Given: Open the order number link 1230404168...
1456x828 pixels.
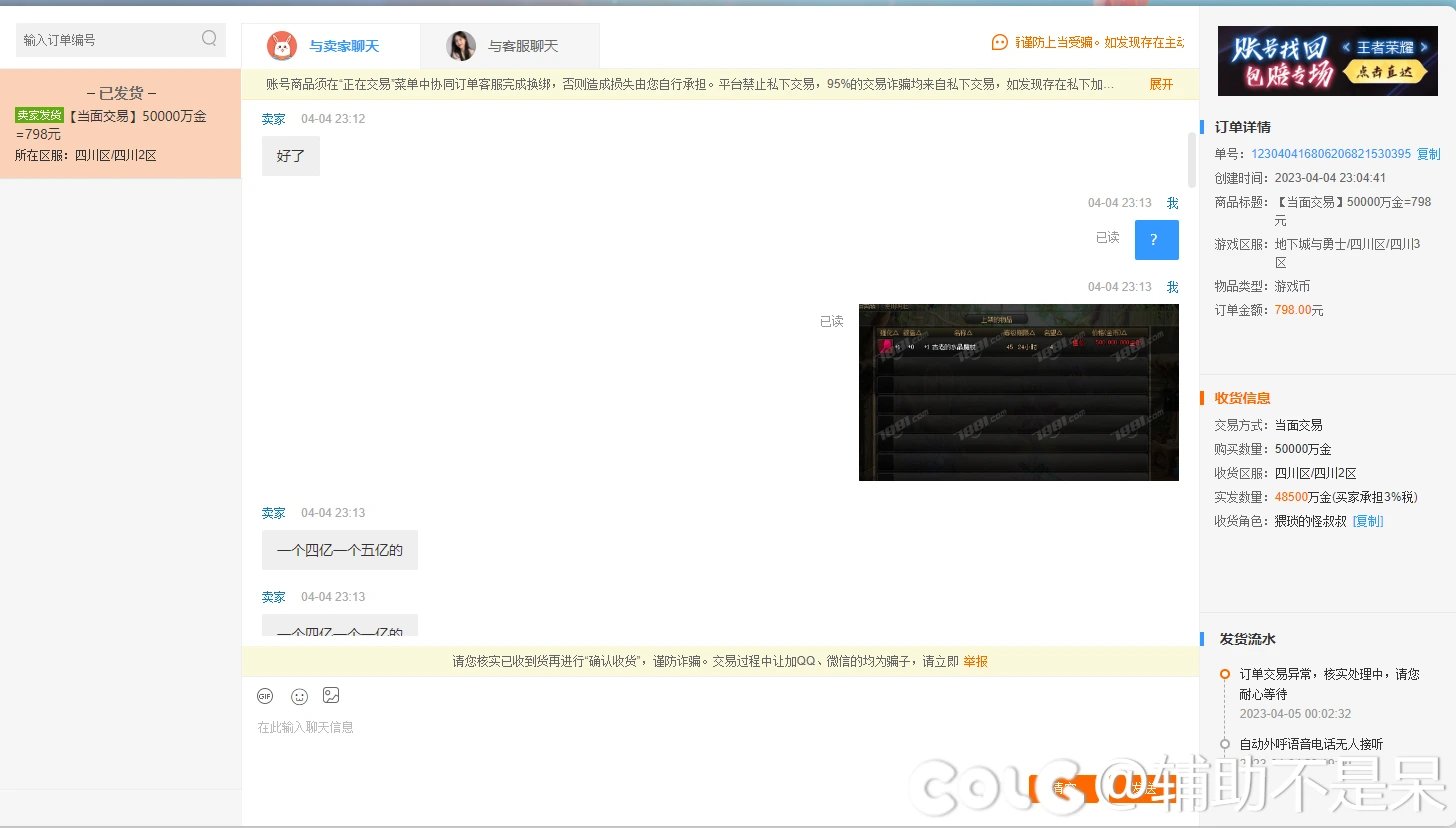Looking at the screenshot, I should (x=1330, y=154).
